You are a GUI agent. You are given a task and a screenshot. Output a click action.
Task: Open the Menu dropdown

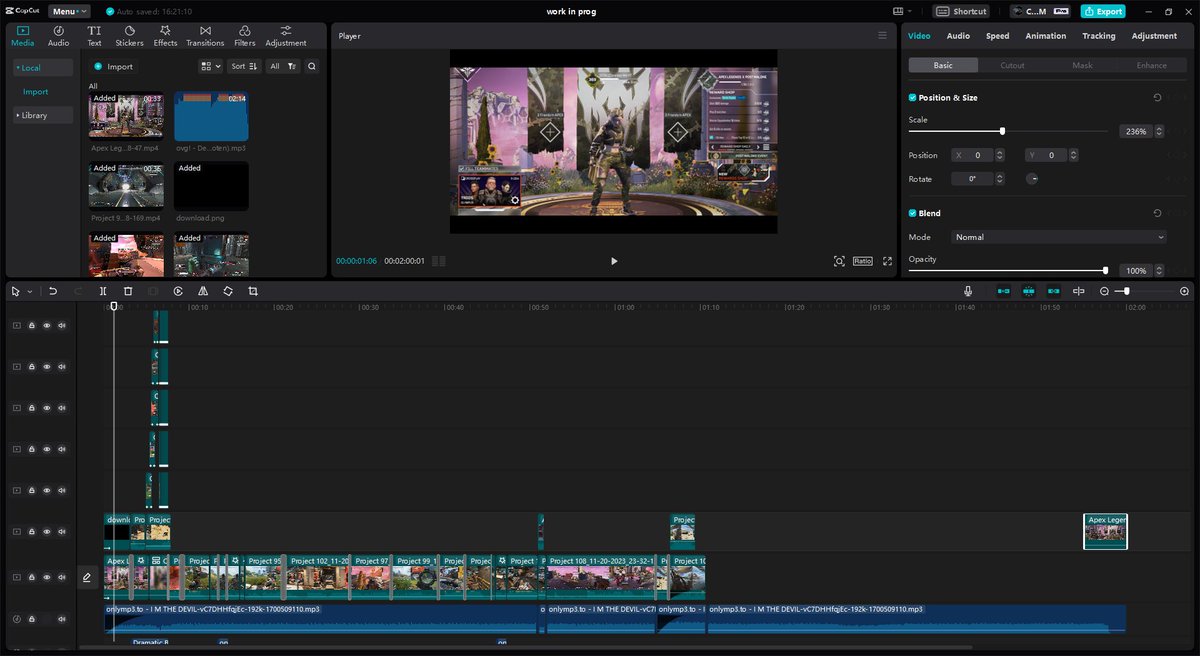(69, 11)
